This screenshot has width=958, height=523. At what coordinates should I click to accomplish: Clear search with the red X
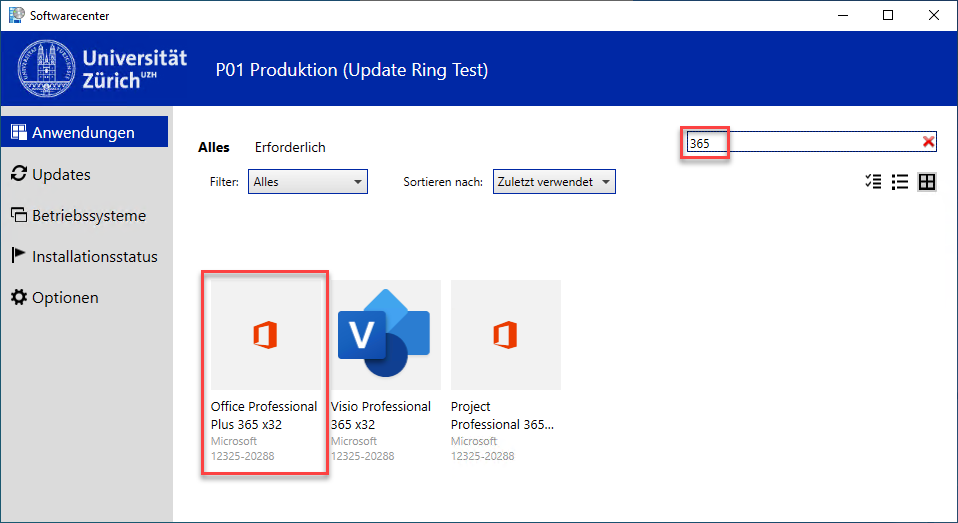click(928, 142)
